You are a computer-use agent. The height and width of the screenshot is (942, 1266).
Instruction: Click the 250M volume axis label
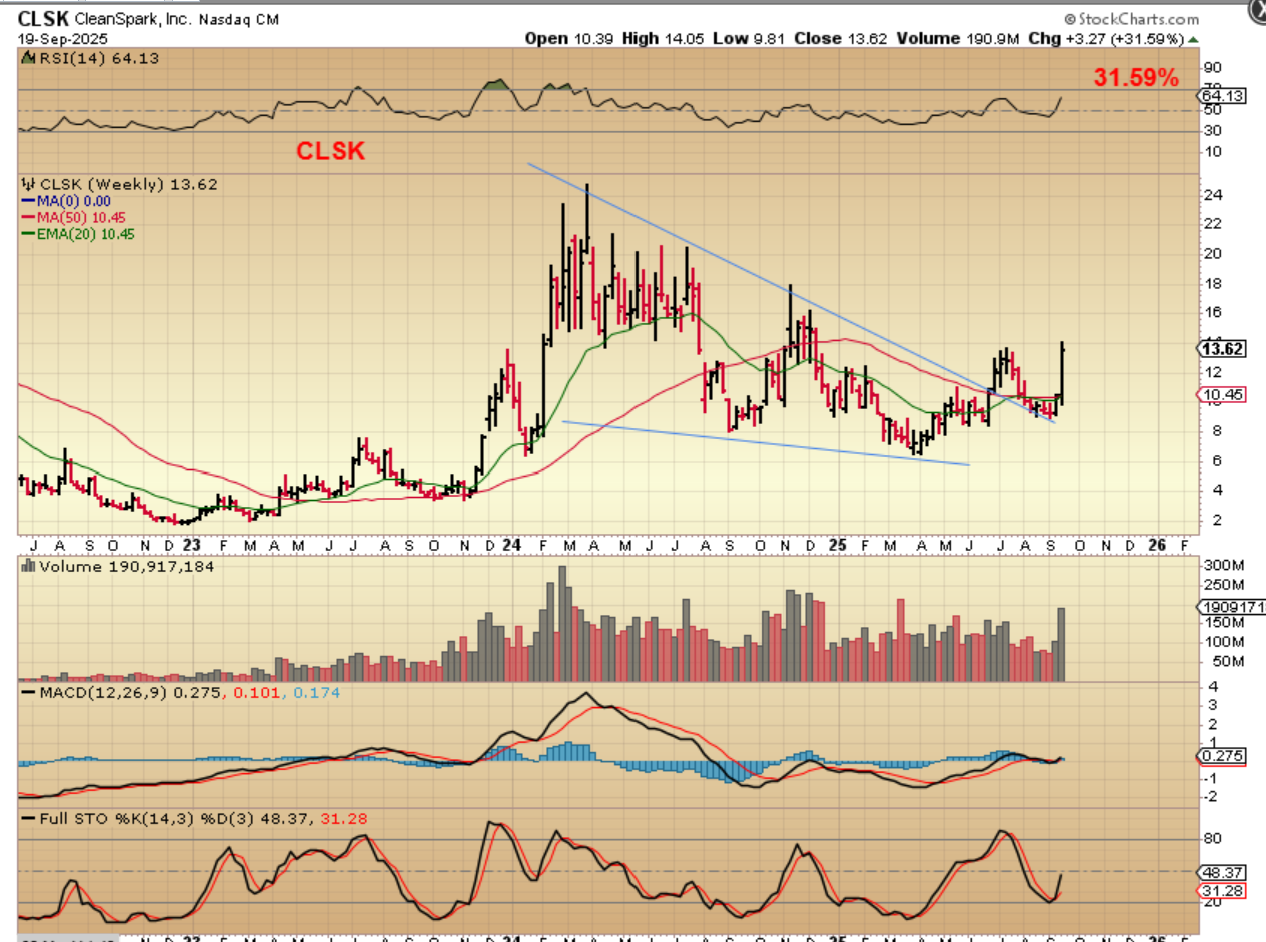coord(1226,585)
